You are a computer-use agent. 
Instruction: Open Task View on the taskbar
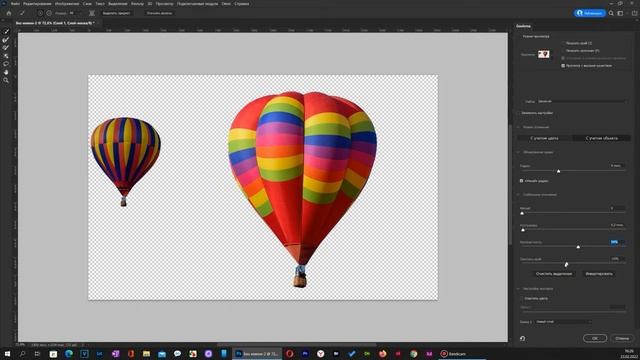[38, 353]
